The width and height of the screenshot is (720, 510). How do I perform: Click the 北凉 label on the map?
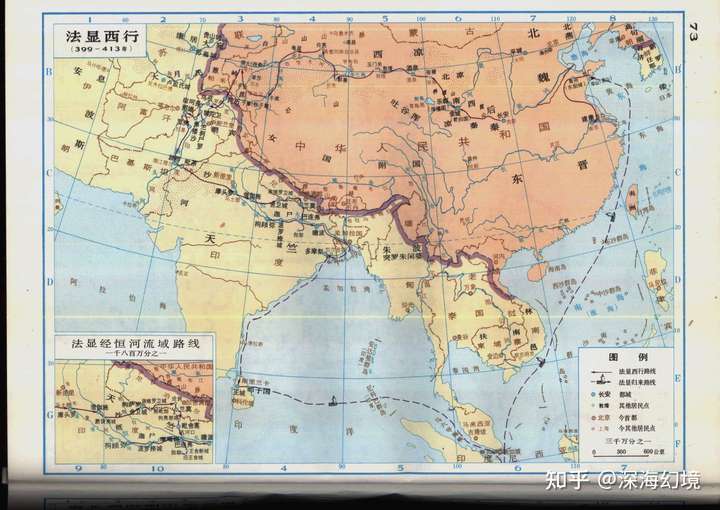coord(452,76)
